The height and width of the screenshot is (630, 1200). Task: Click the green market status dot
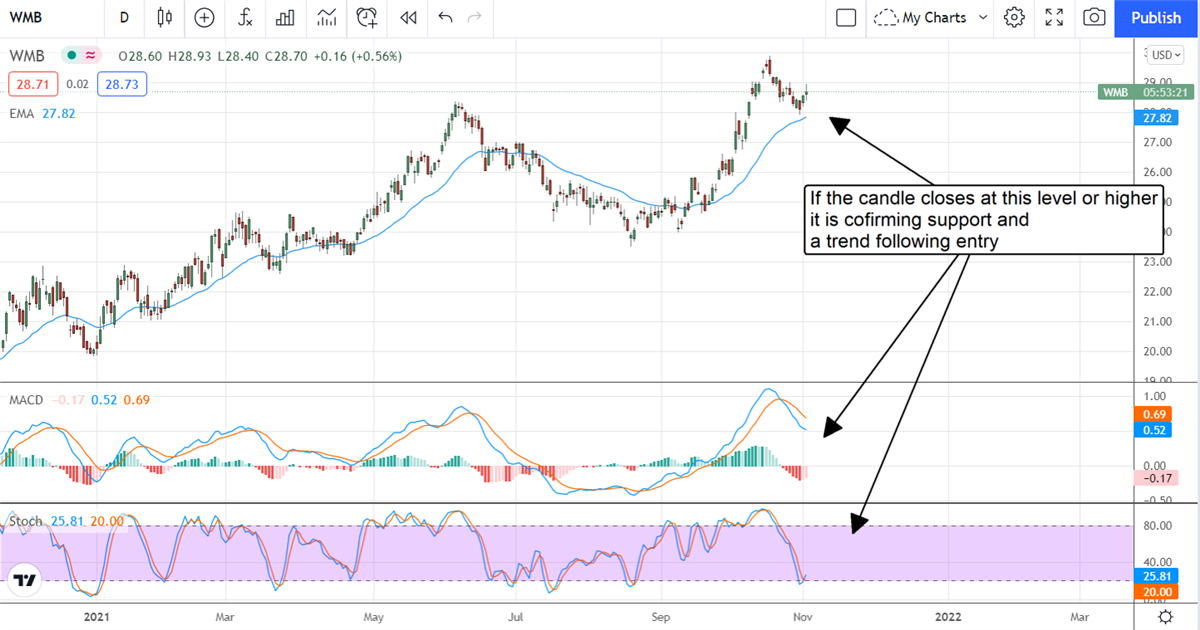click(x=70, y=56)
